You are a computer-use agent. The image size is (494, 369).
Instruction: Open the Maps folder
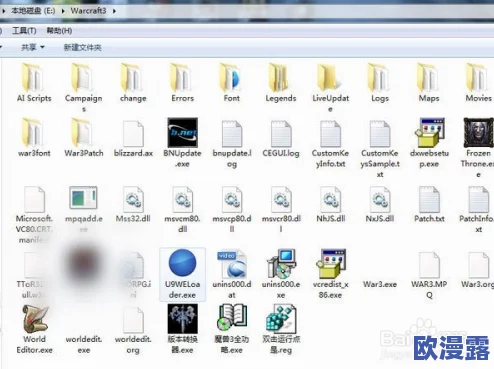click(x=429, y=83)
